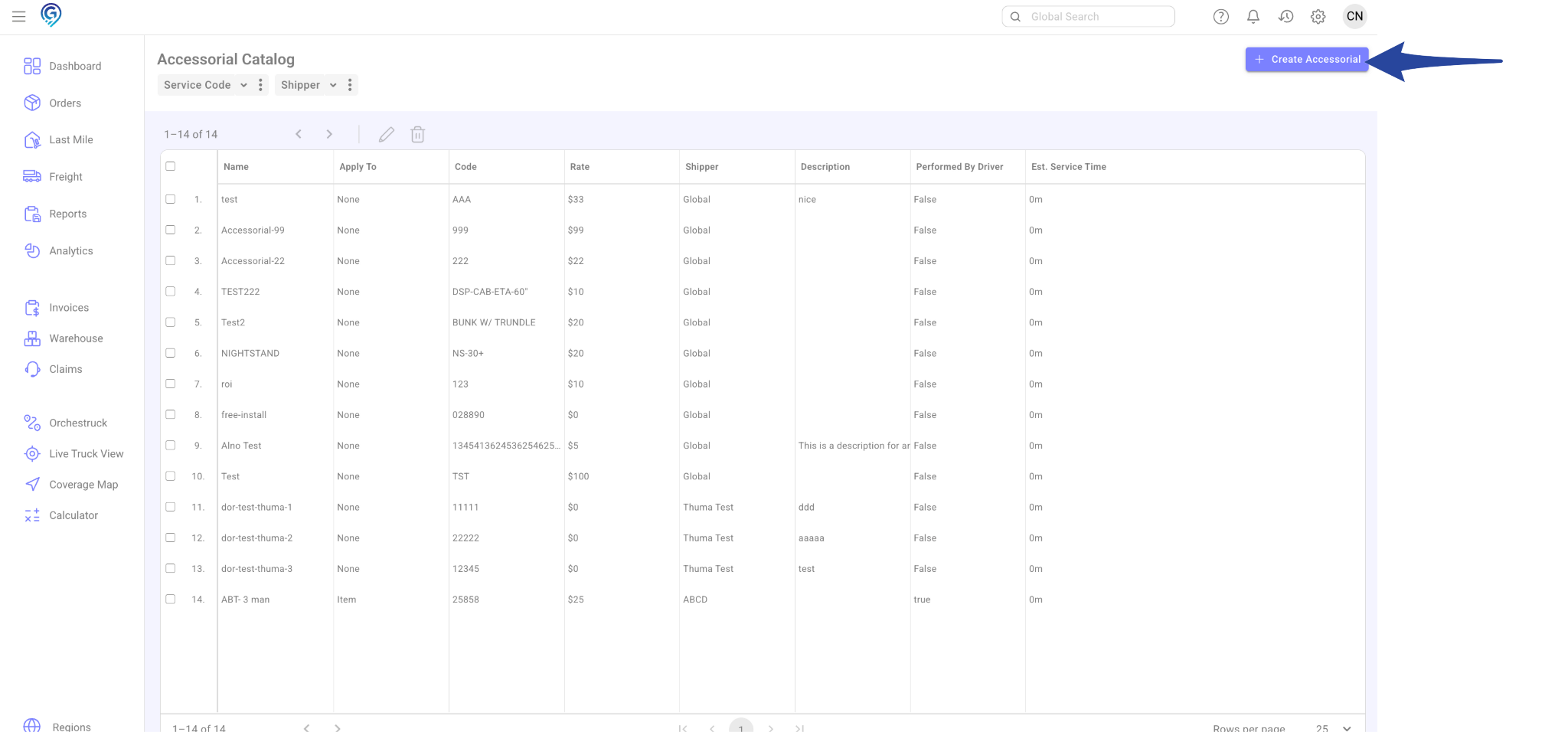1568x732 pixels.
Task: Tick the NIGHTSTAND row checkbox
Action: 171,353
